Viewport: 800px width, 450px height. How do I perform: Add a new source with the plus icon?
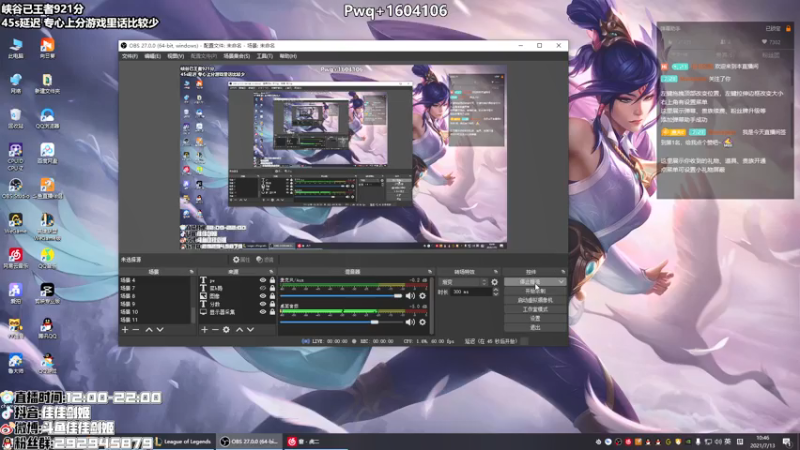click(x=204, y=330)
